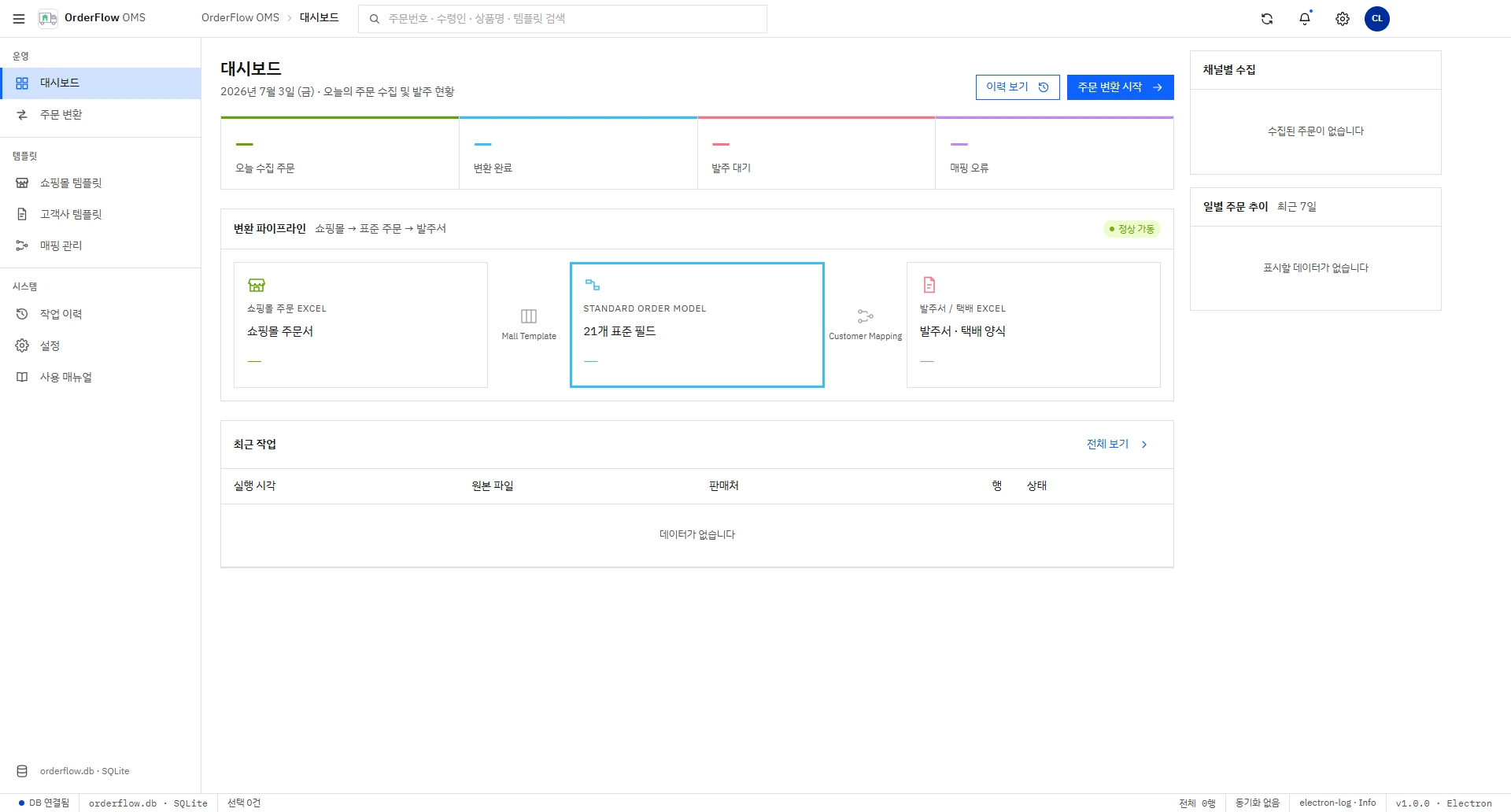Open the CL user avatar menu
1511x812 pixels.
coord(1377,19)
